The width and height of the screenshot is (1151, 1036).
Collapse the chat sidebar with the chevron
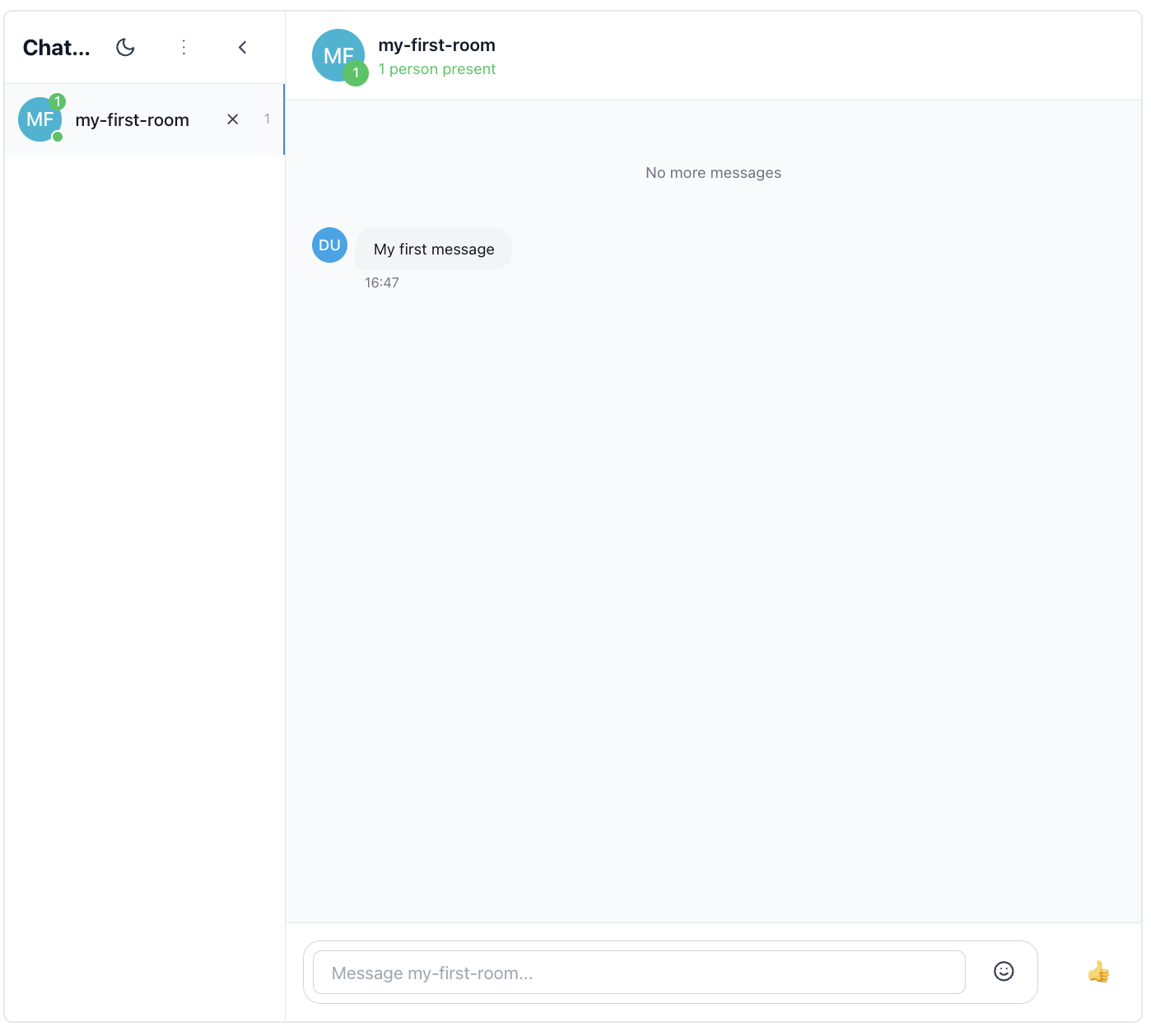click(x=243, y=47)
